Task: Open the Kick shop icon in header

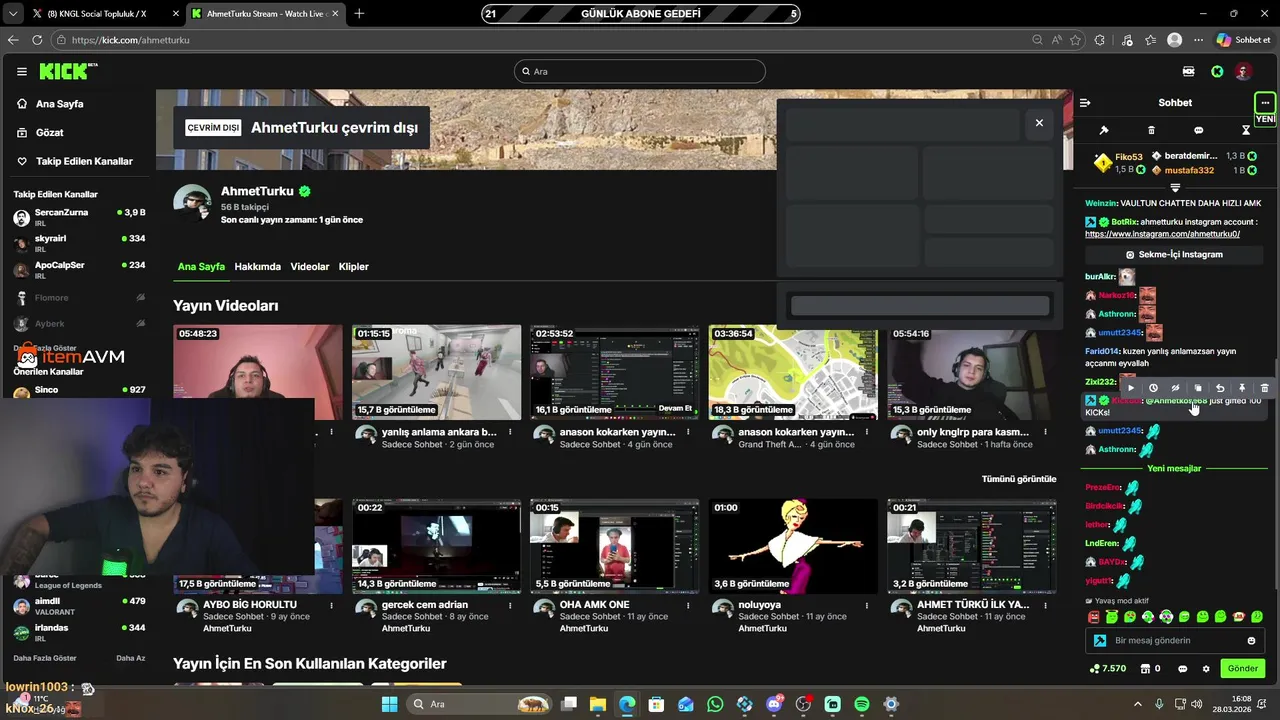Action: [1188, 71]
